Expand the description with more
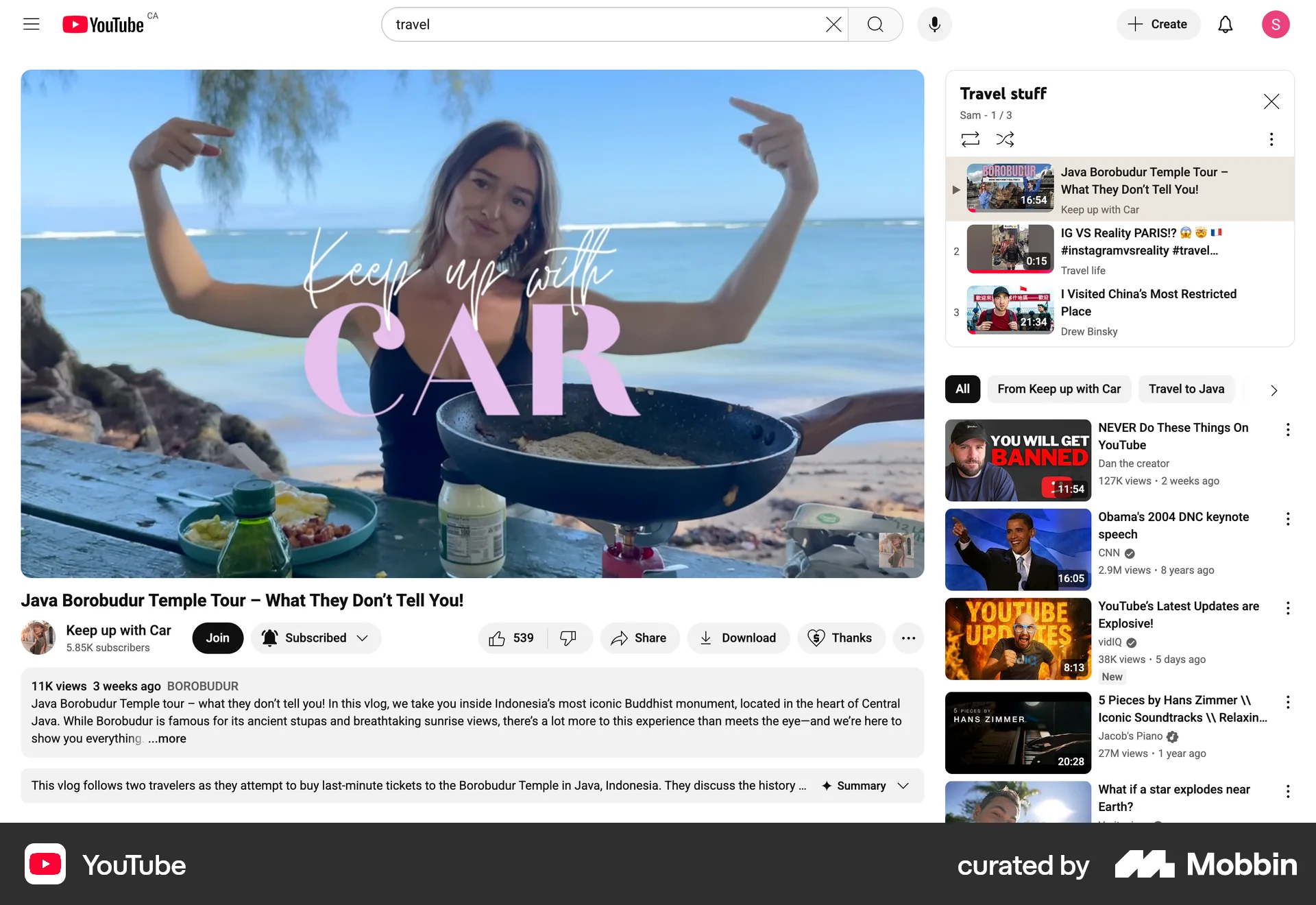 click(167, 738)
